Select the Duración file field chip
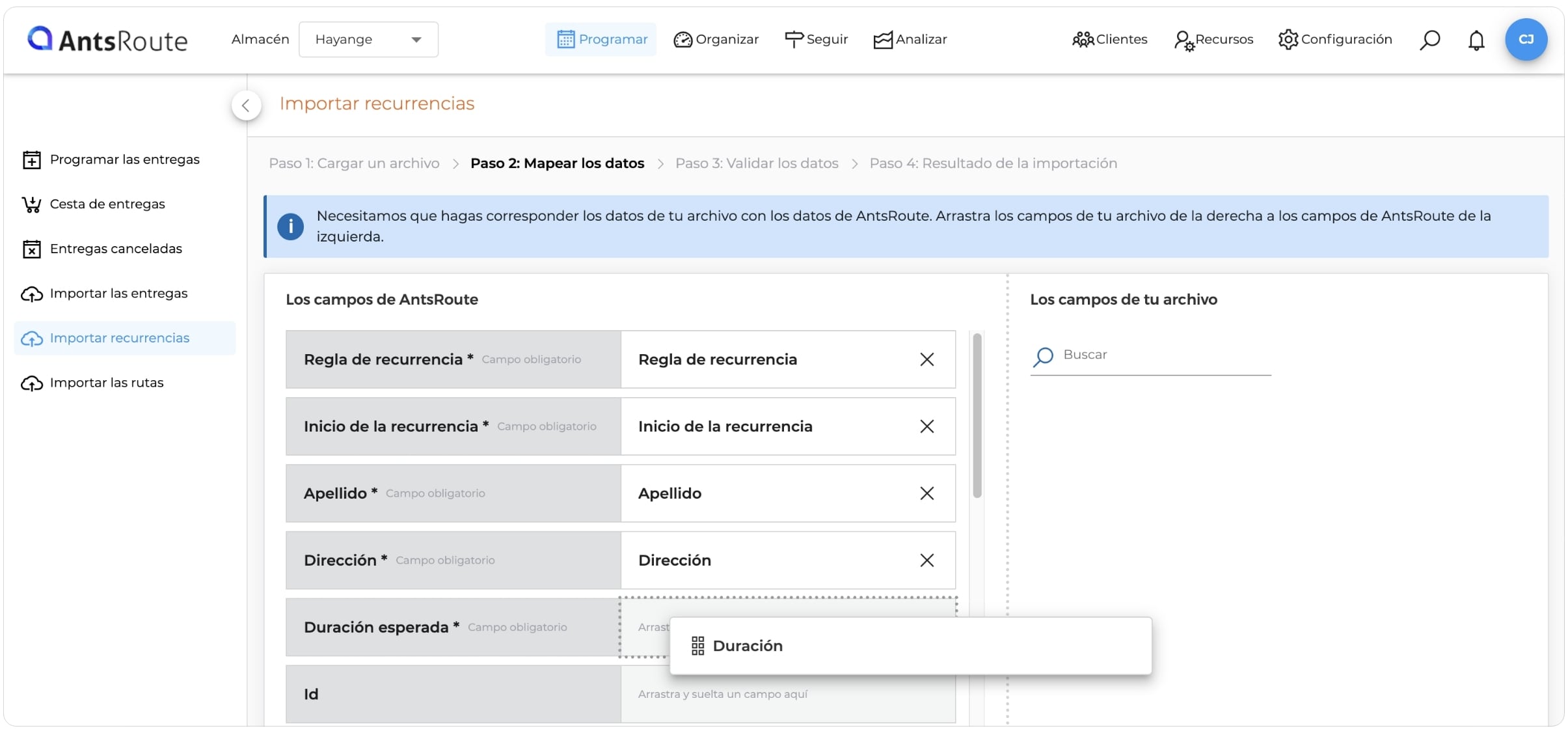 [911, 646]
